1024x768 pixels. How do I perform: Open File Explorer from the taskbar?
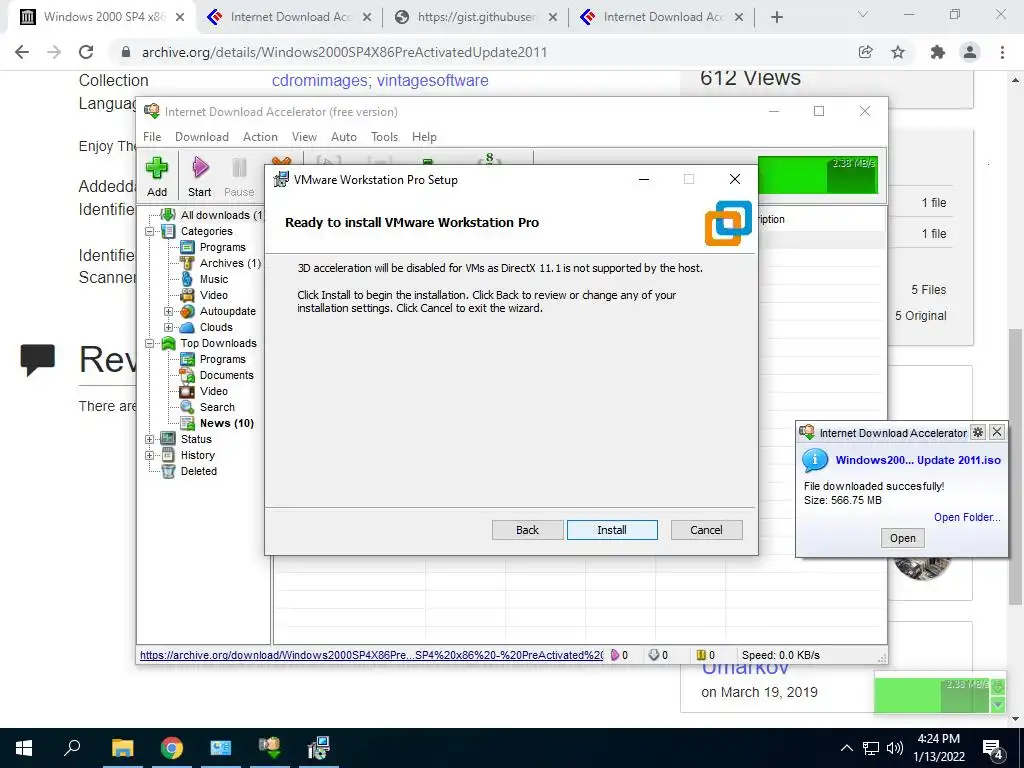(122, 748)
